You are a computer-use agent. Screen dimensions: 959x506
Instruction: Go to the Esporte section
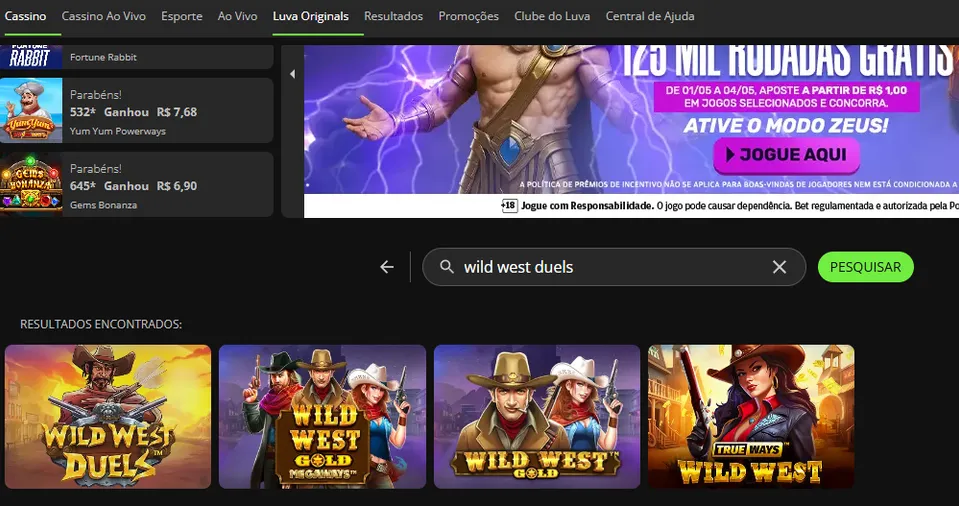[x=182, y=17]
